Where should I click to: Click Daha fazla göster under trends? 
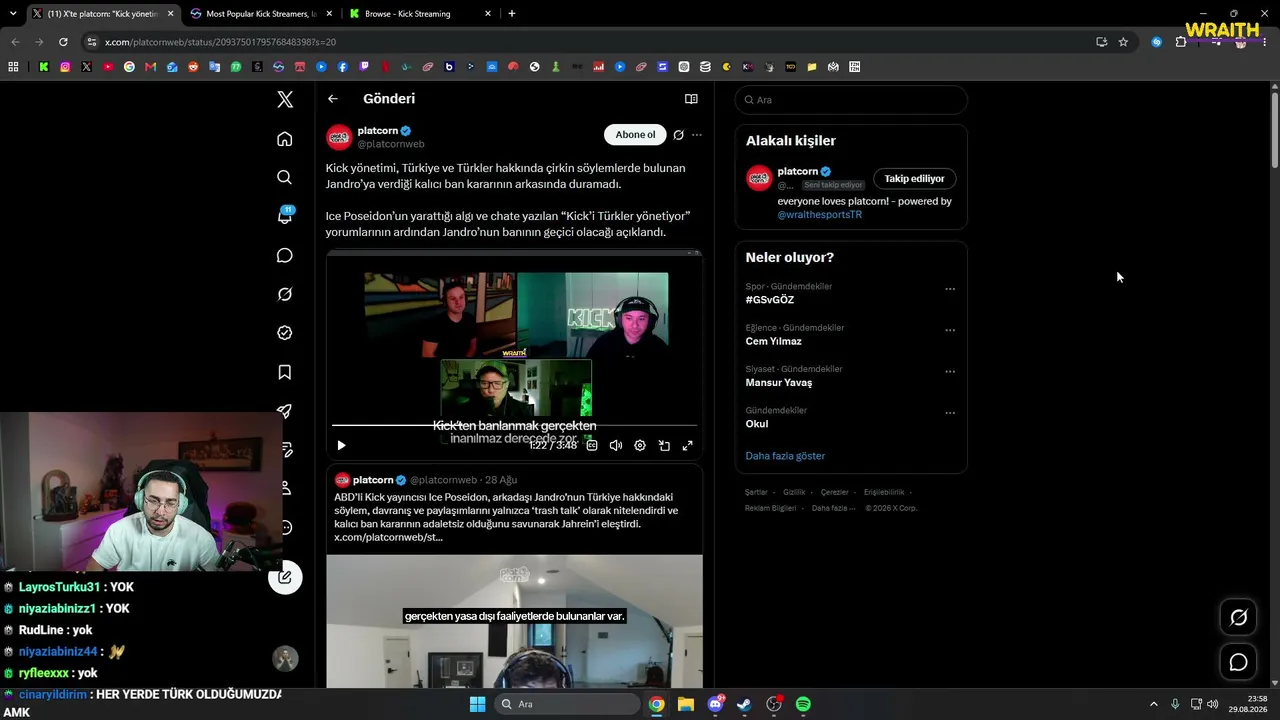pos(785,456)
